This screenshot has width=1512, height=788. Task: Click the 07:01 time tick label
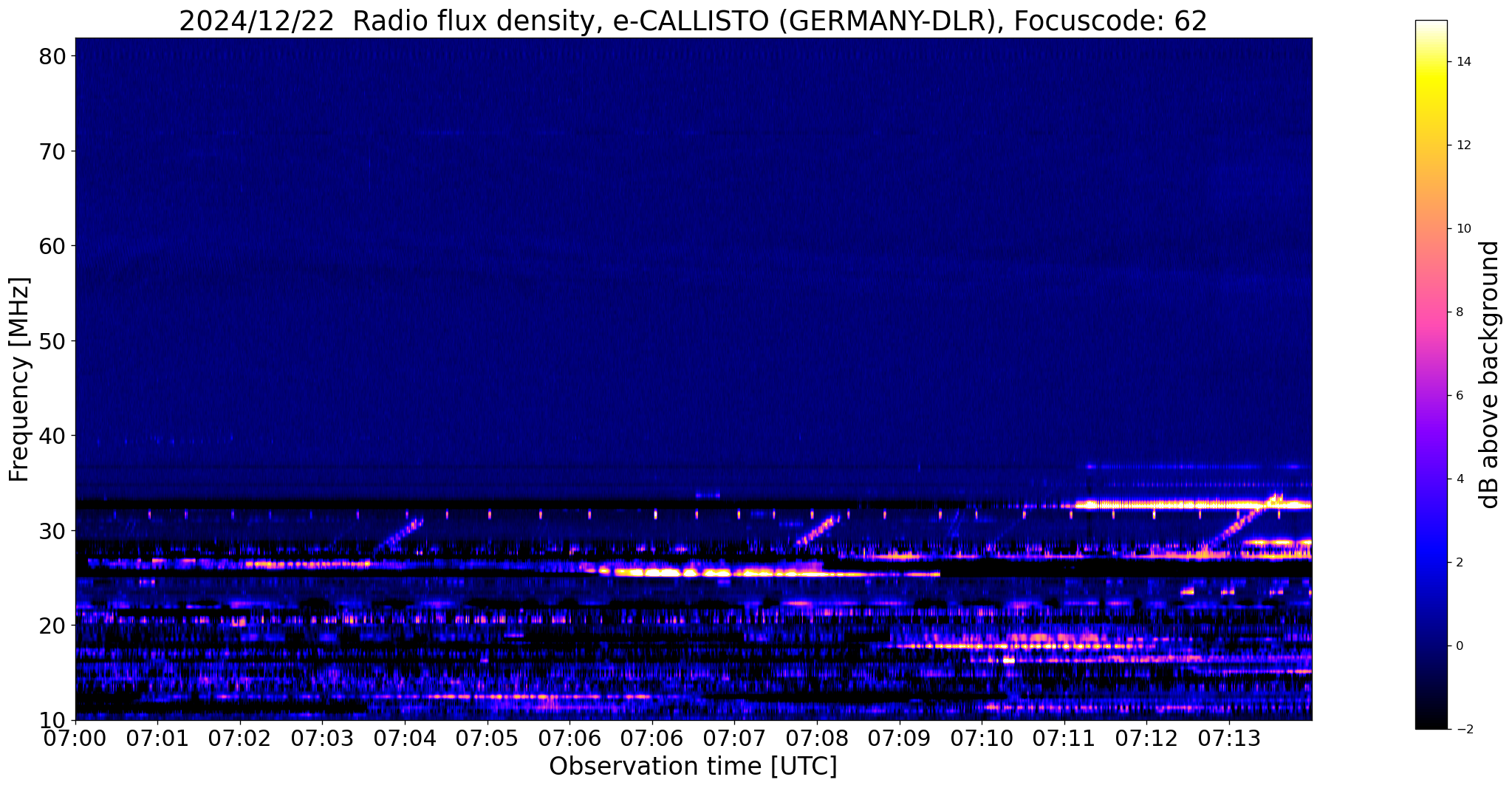157,738
